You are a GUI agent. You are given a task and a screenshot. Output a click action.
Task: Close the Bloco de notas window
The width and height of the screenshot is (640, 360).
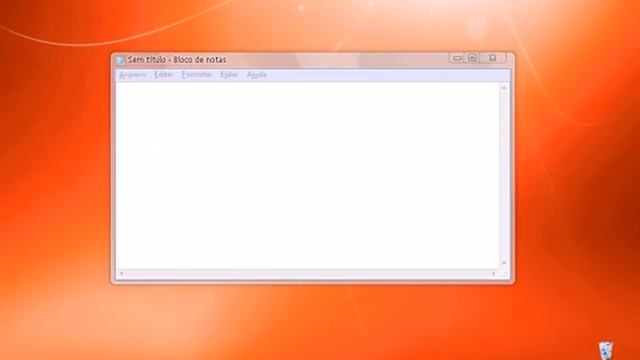point(493,58)
